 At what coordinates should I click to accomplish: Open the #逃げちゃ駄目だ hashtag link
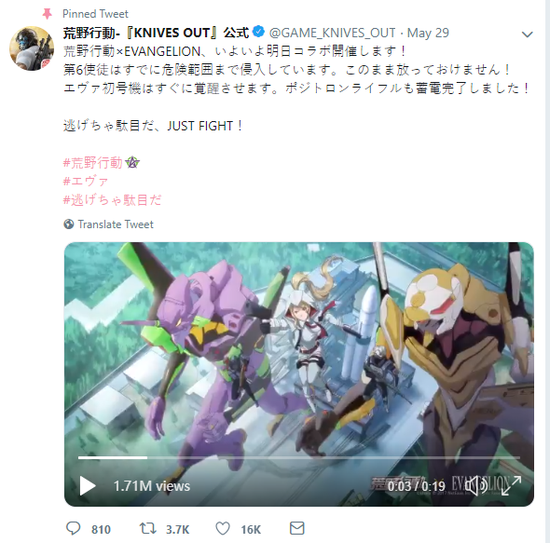[x=112, y=200]
